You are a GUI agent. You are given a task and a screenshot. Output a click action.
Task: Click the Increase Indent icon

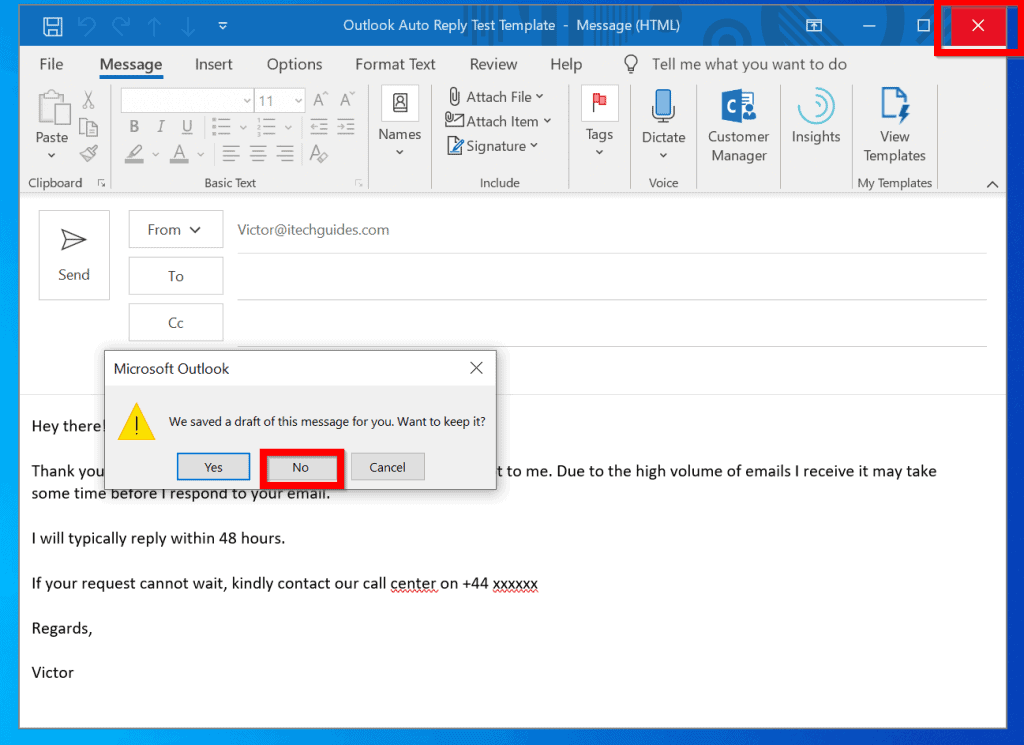346,126
